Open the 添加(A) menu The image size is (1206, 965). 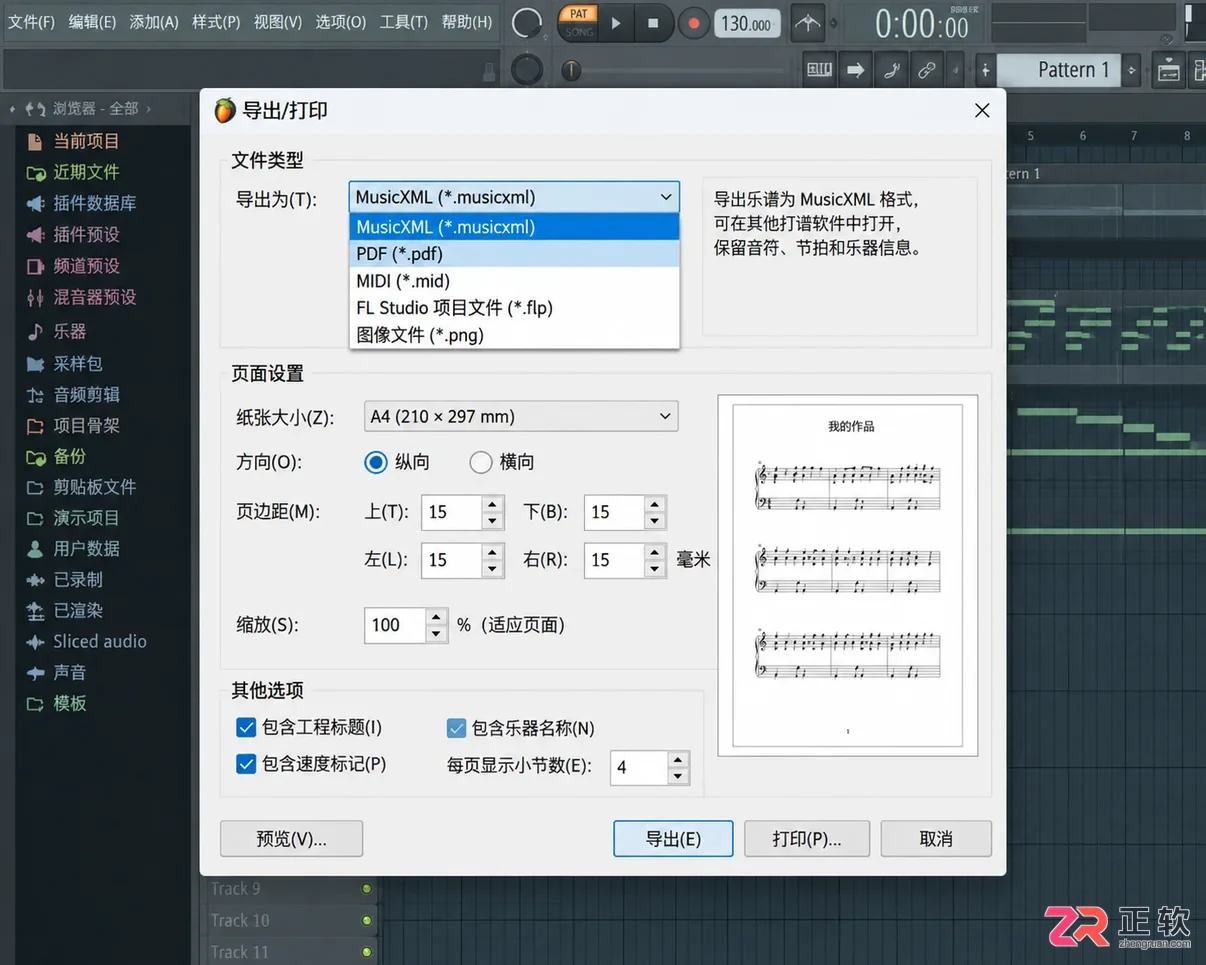click(154, 22)
